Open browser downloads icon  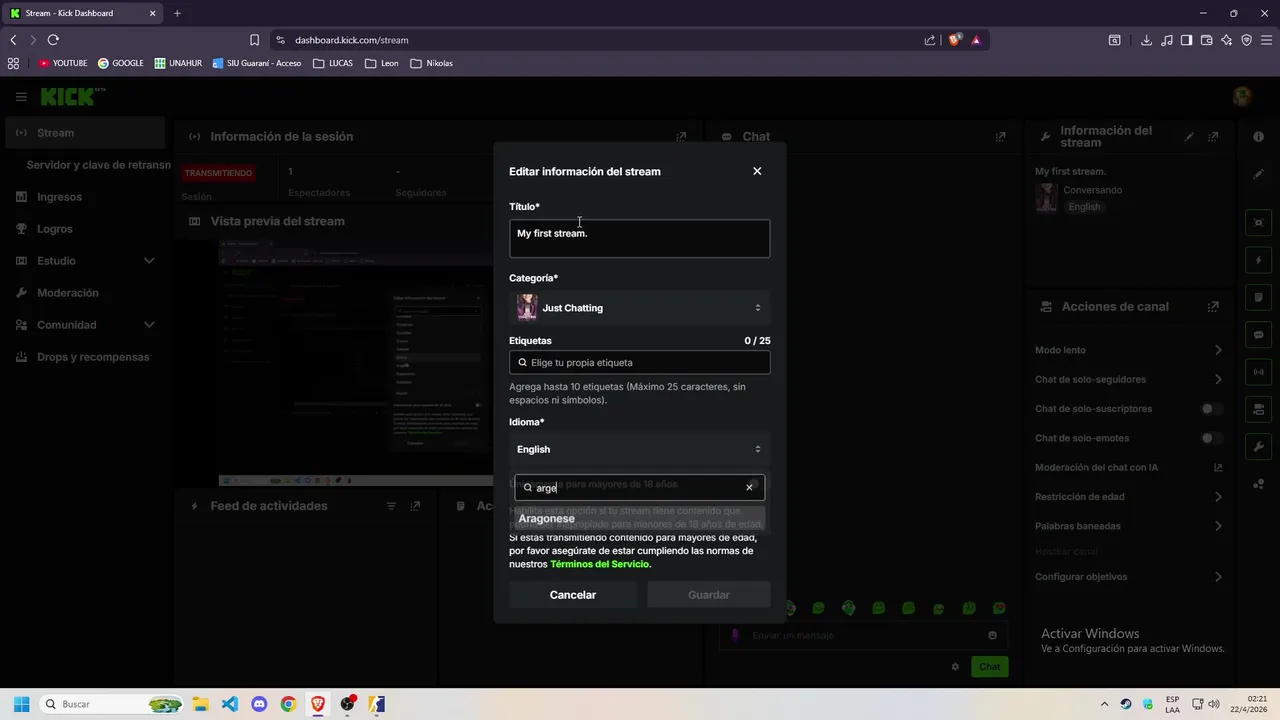1146,40
